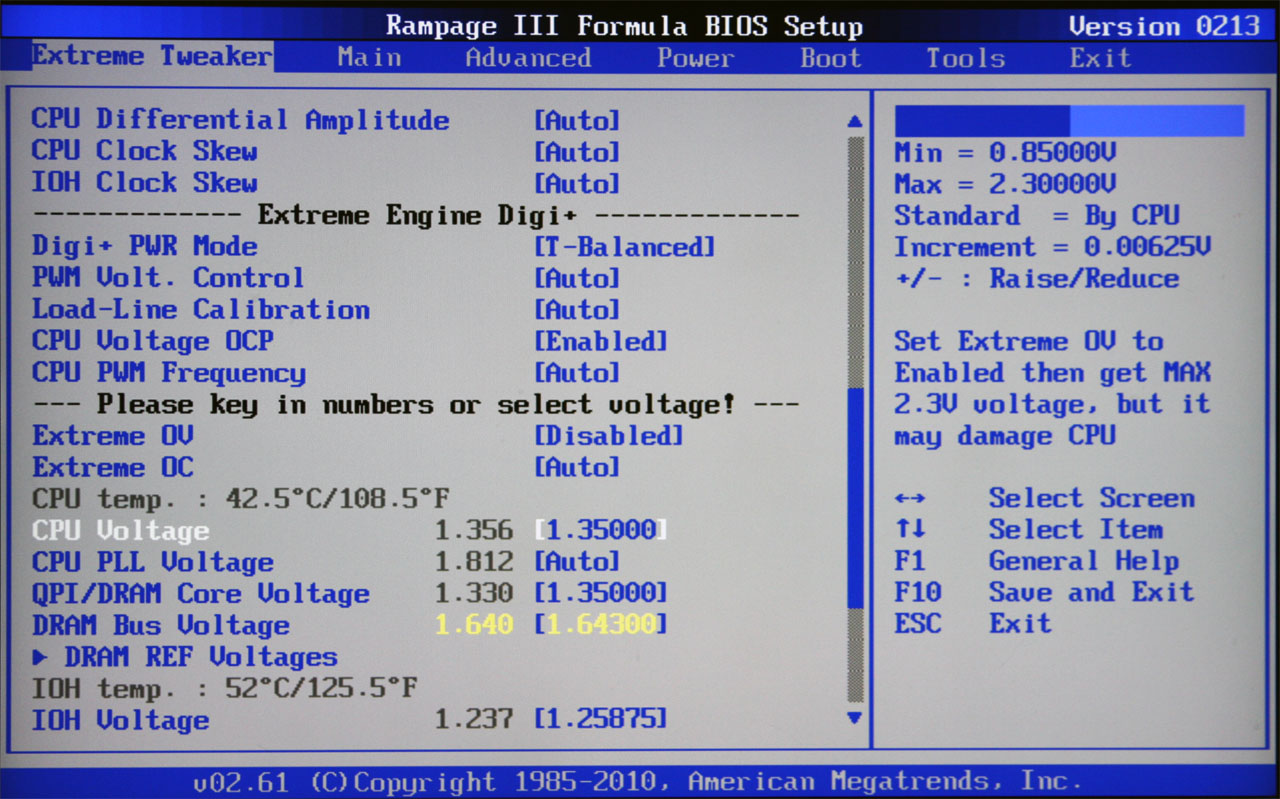
Task: Select the CPU Differential Amplitude label
Action: pos(240,120)
